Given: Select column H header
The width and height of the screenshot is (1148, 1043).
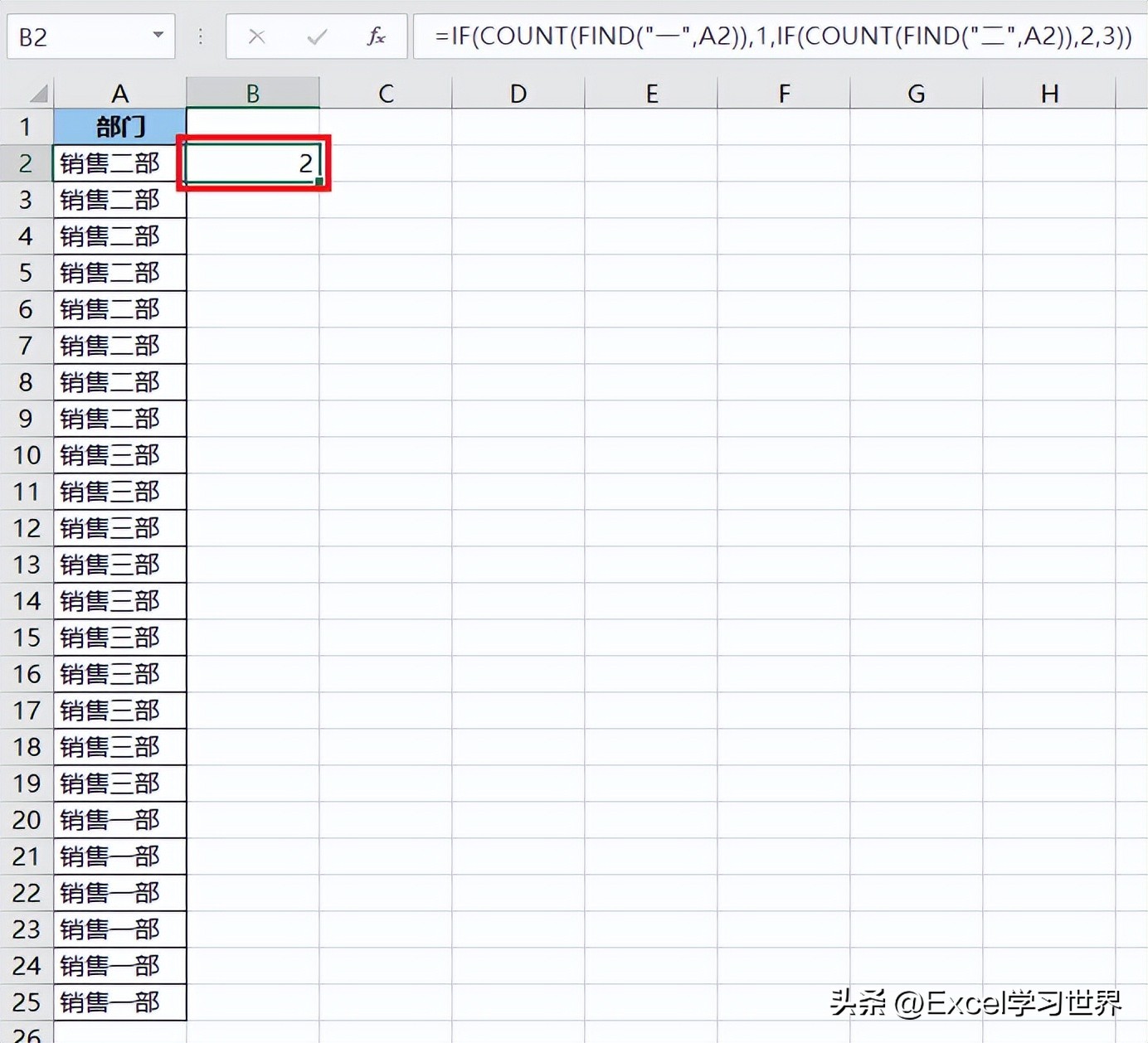Looking at the screenshot, I should 1049,93.
